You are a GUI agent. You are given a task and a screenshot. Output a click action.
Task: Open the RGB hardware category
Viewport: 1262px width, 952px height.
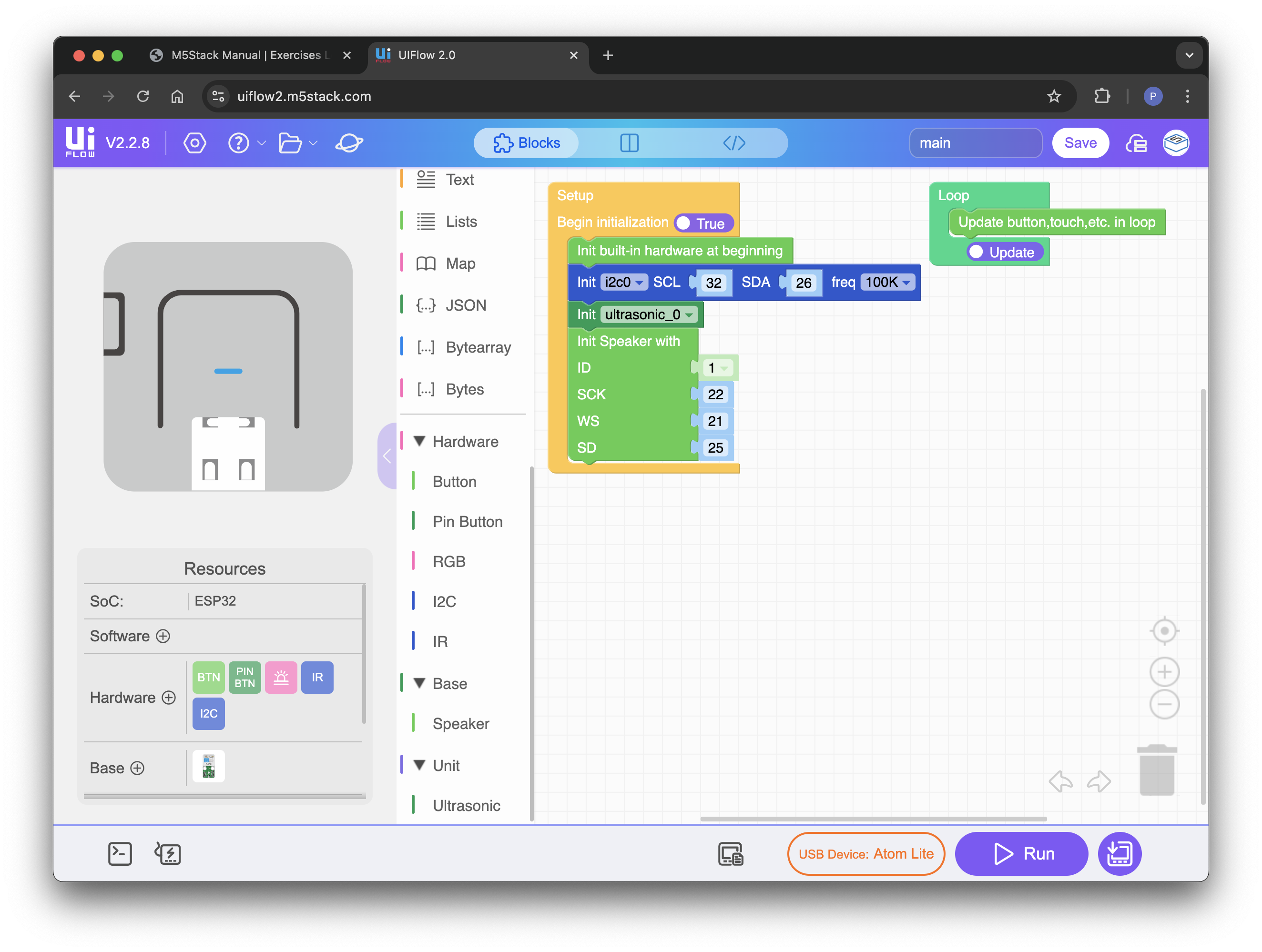449,561
